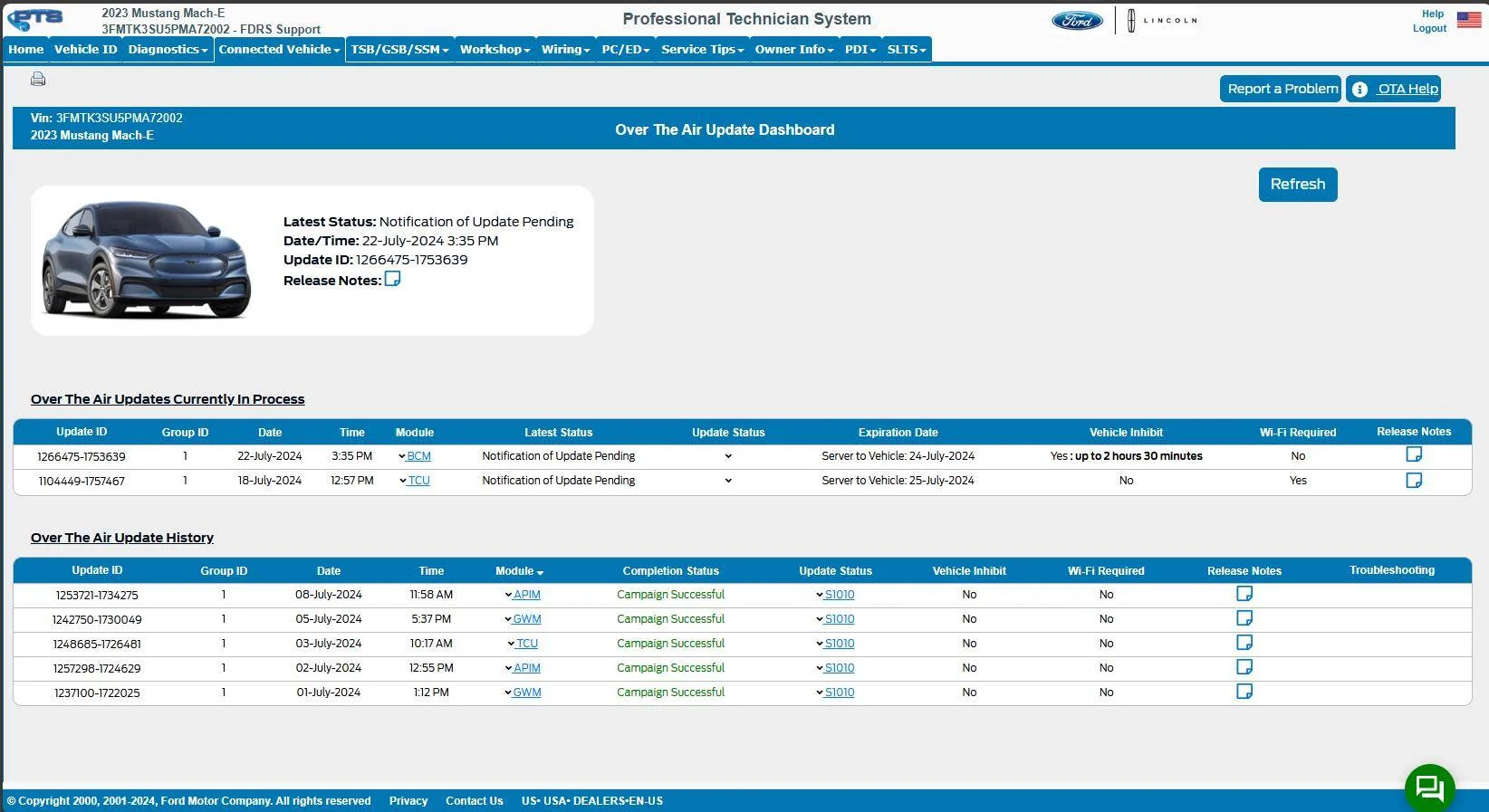Screen dimensions: 1489x812
Task: Go to the Home tab
Action: coord(26,50)
